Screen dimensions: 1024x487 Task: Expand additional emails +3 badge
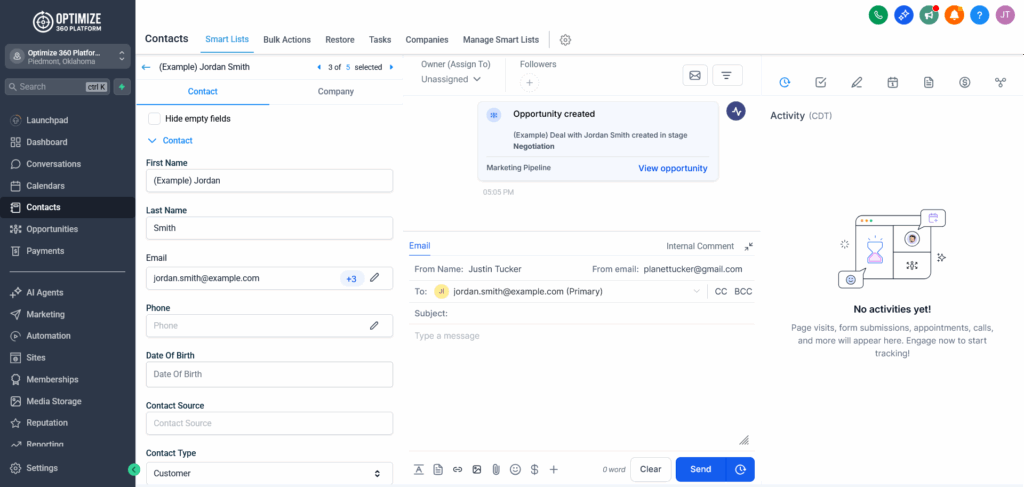(x=351, y=279)
